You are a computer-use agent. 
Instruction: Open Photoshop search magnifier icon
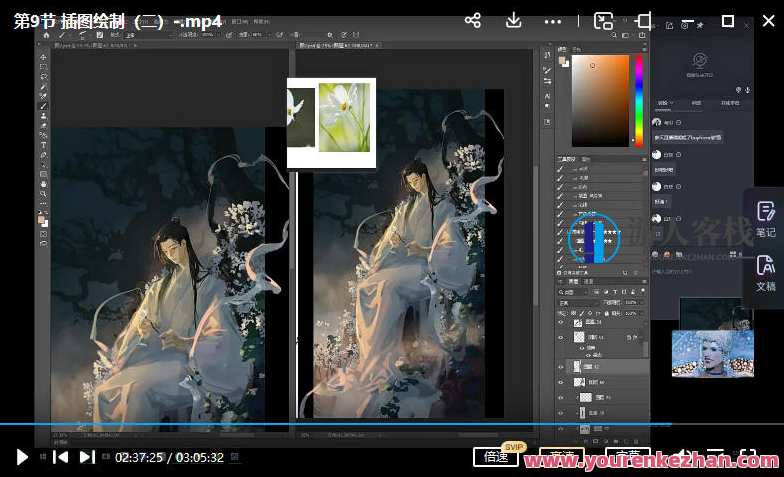614,35
